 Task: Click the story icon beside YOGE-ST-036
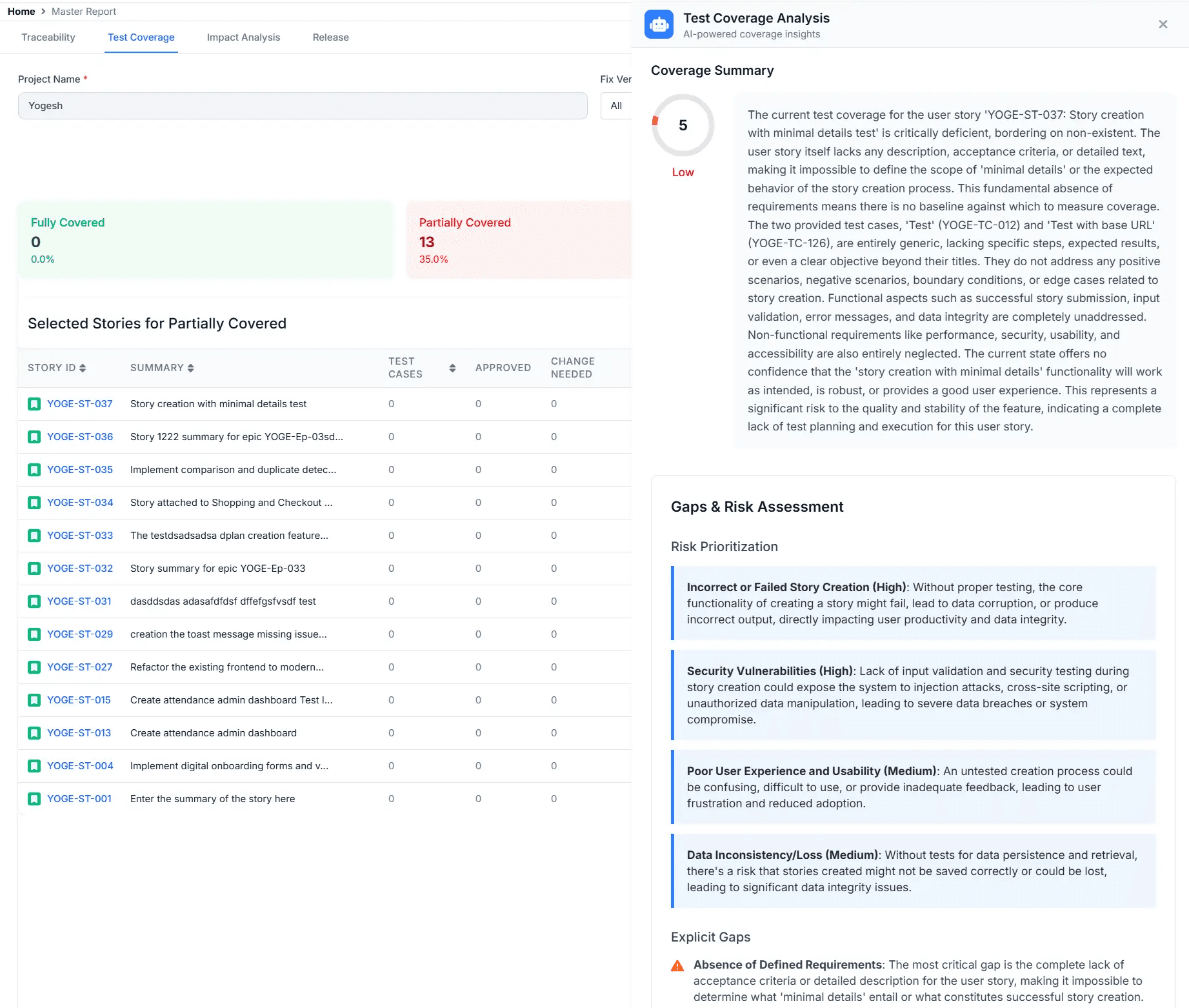(34, 437)
